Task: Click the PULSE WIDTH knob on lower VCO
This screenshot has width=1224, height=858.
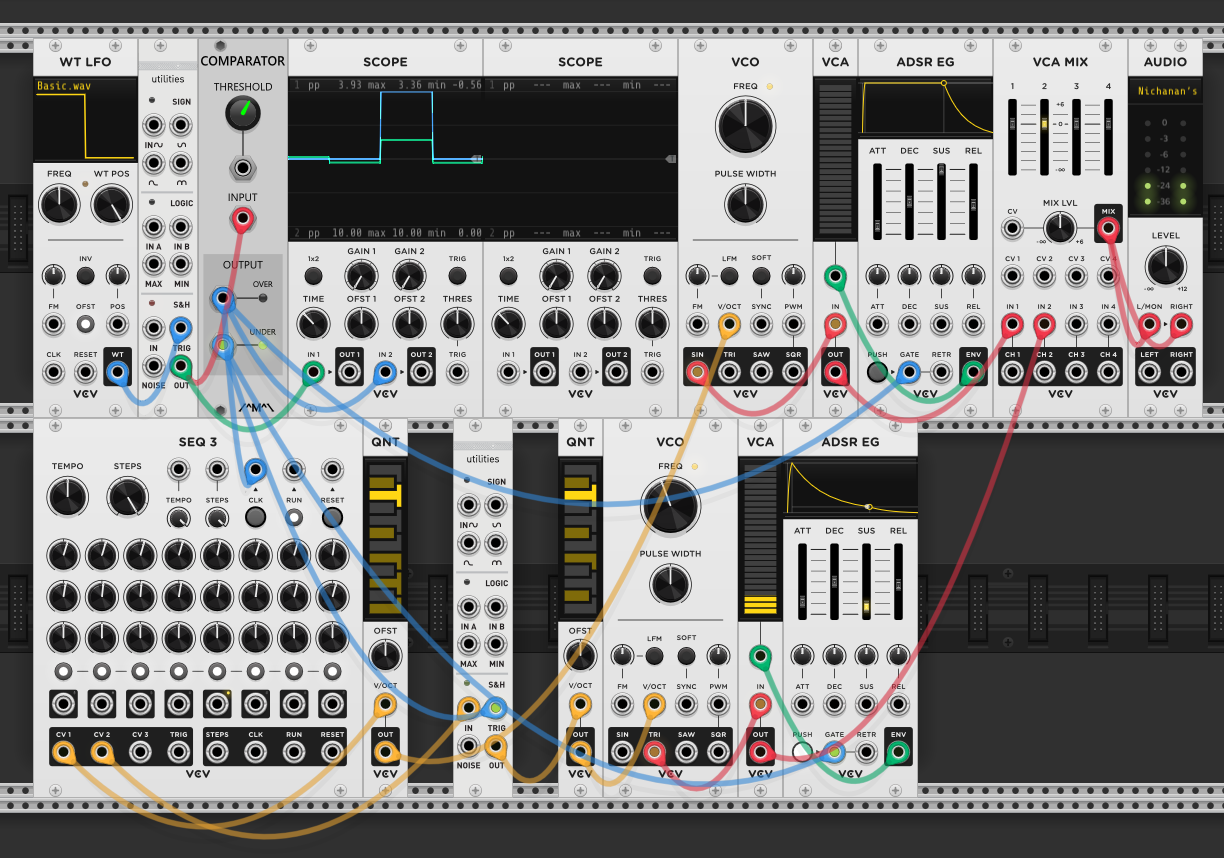Action: coord(670,584)
